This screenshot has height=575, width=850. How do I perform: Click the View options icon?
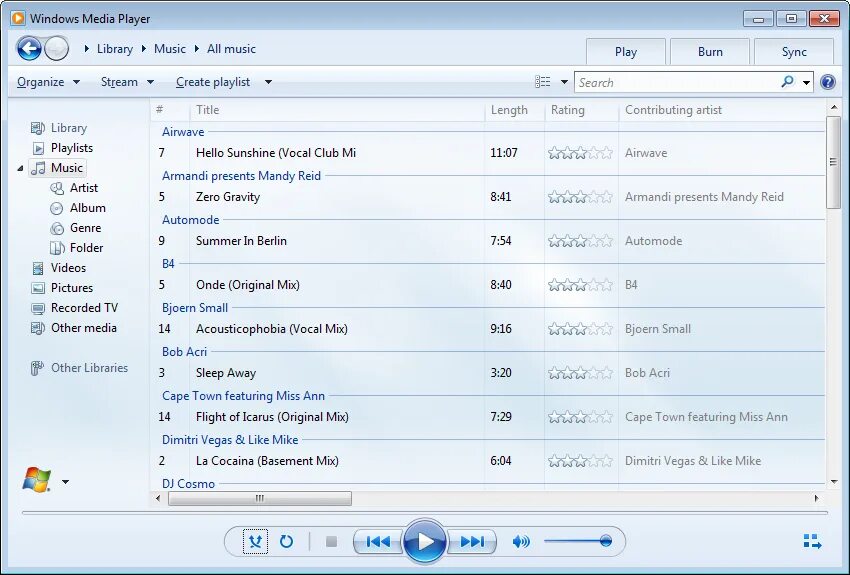542,82
